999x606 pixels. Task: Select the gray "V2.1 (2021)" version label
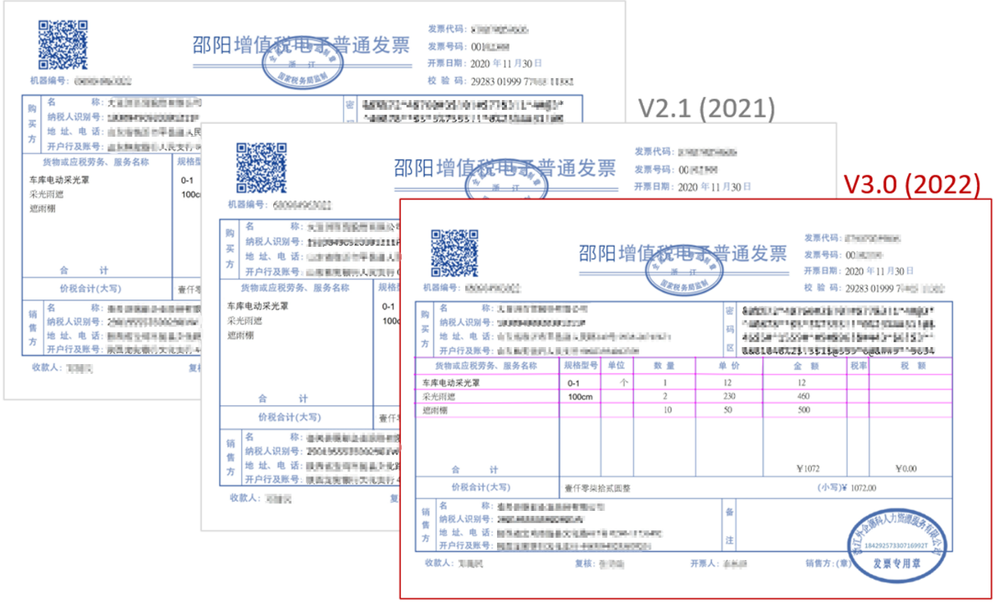point(707,108)
